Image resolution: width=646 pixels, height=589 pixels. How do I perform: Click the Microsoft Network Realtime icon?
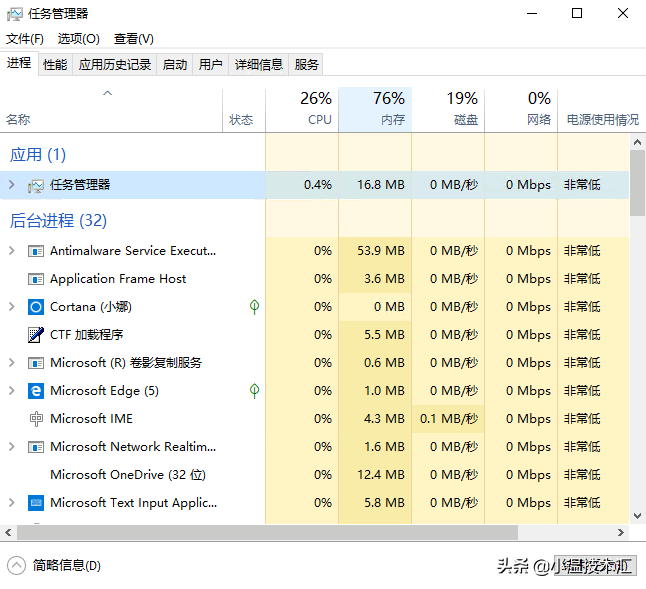pos(36,447)
